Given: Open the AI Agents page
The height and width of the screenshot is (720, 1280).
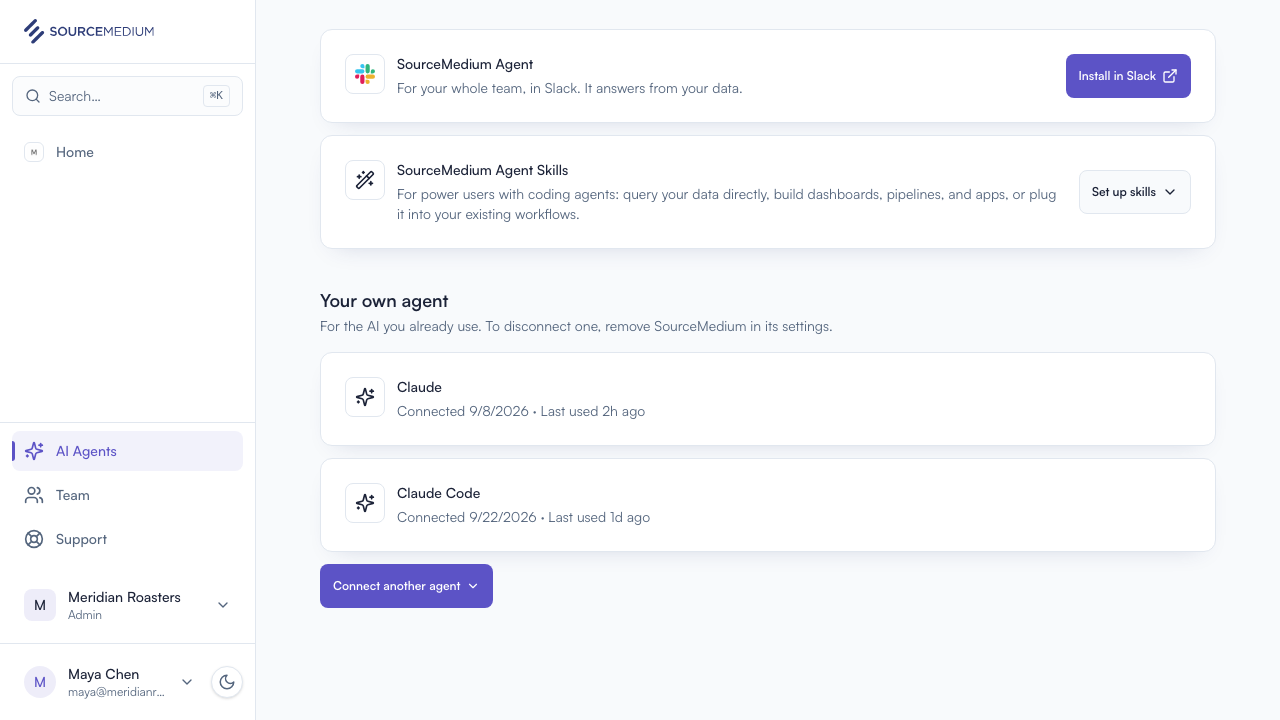Looking at the screenshot, I should (x=127, y=451).
